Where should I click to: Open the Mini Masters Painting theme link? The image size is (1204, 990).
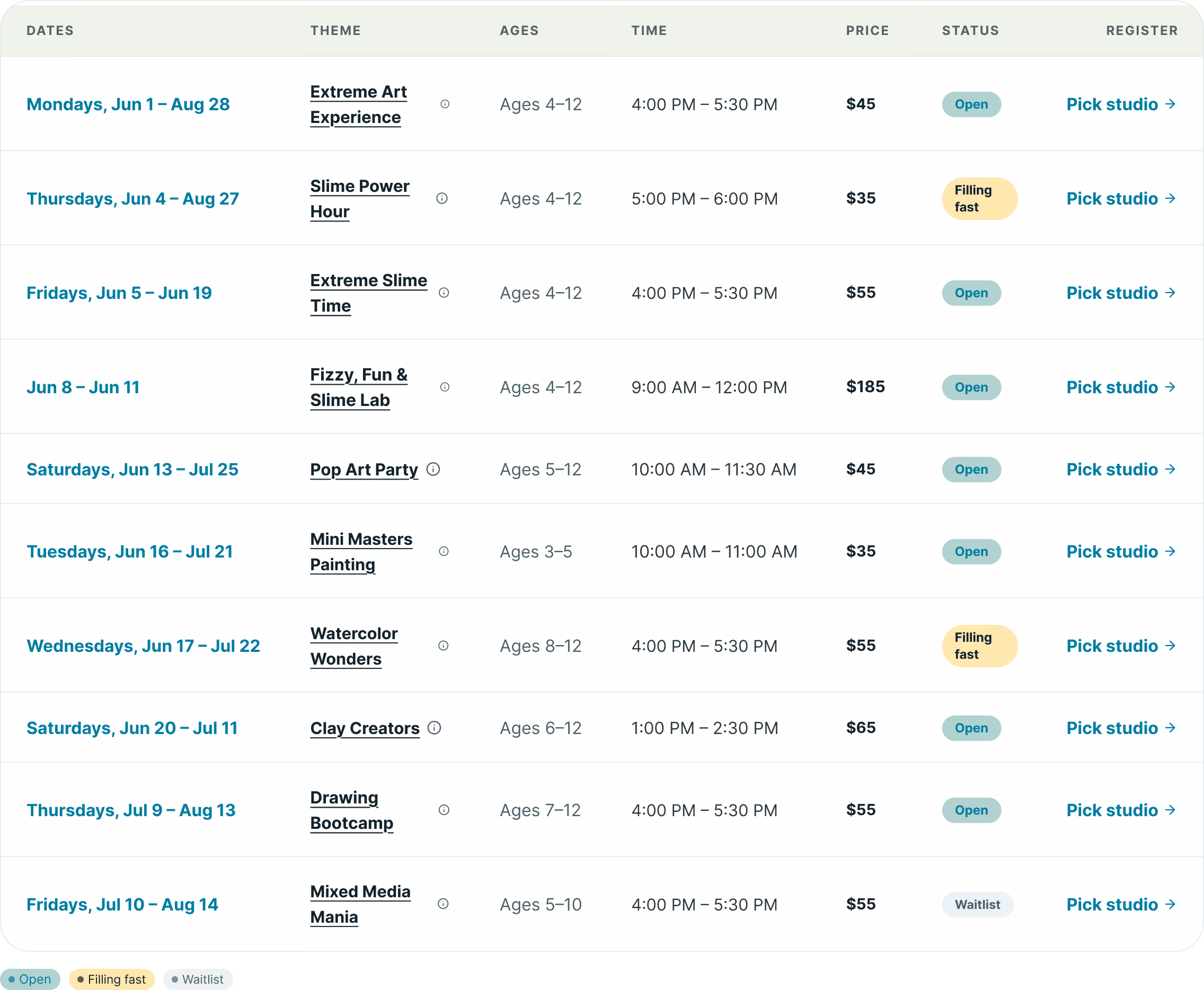361,552
